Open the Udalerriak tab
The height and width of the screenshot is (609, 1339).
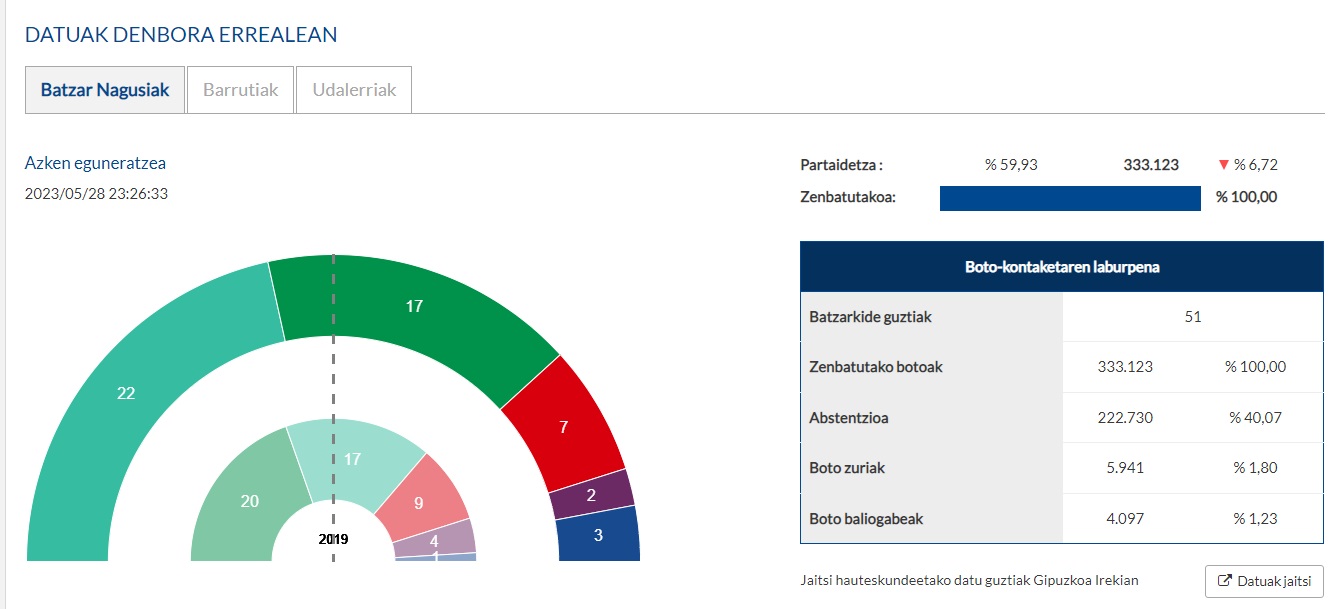click(354, 90)
